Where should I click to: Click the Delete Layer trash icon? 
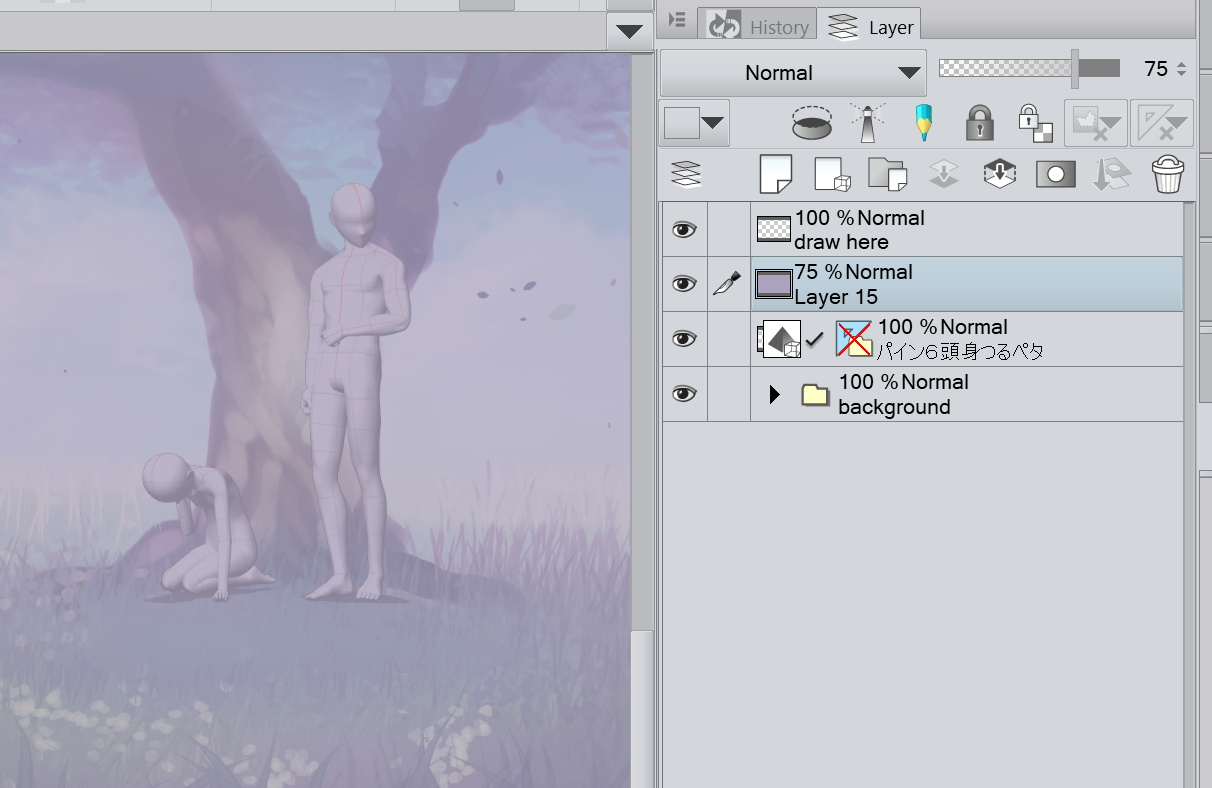[x=1168, y=174]
